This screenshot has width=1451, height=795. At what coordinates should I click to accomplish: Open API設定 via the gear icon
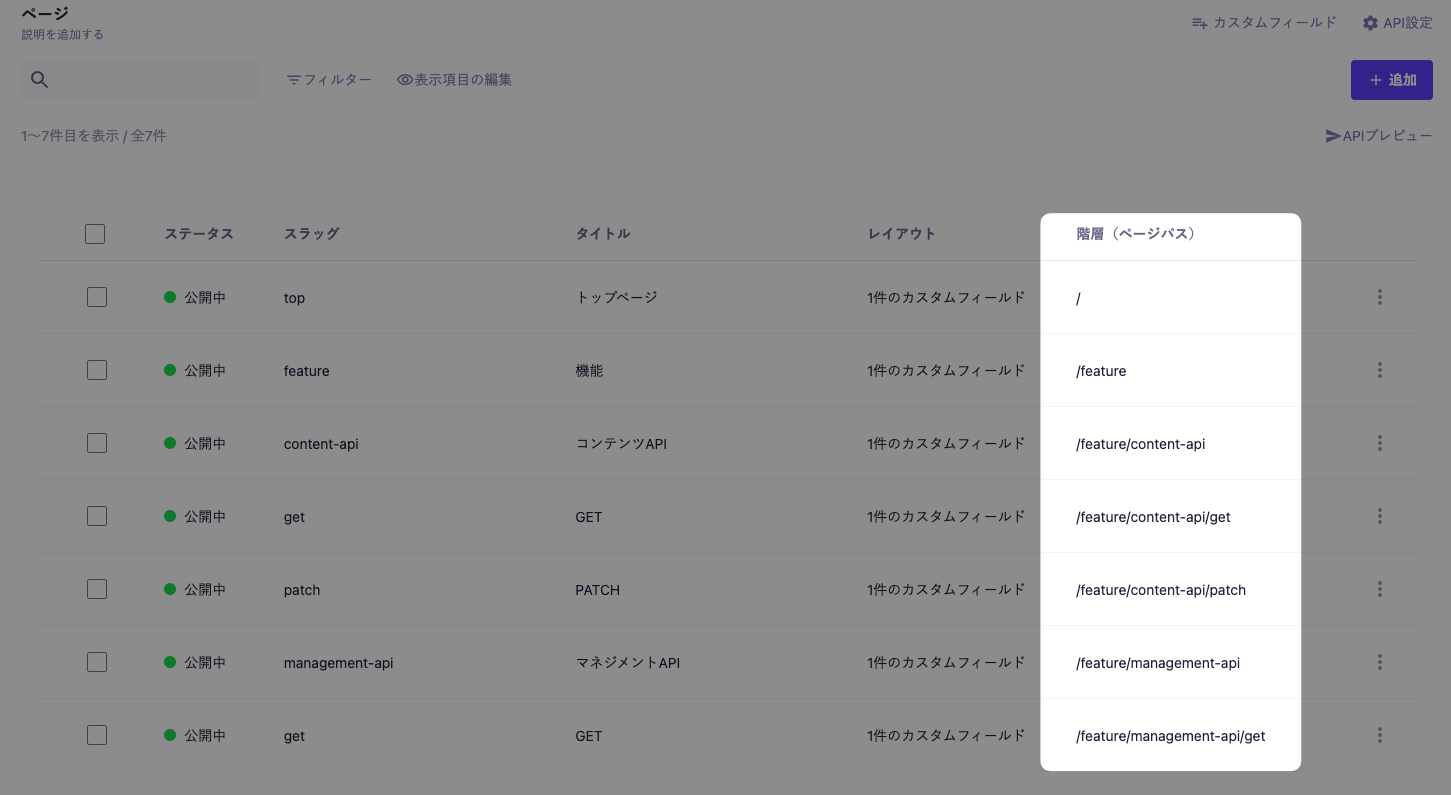click(x=1371, y=22)
